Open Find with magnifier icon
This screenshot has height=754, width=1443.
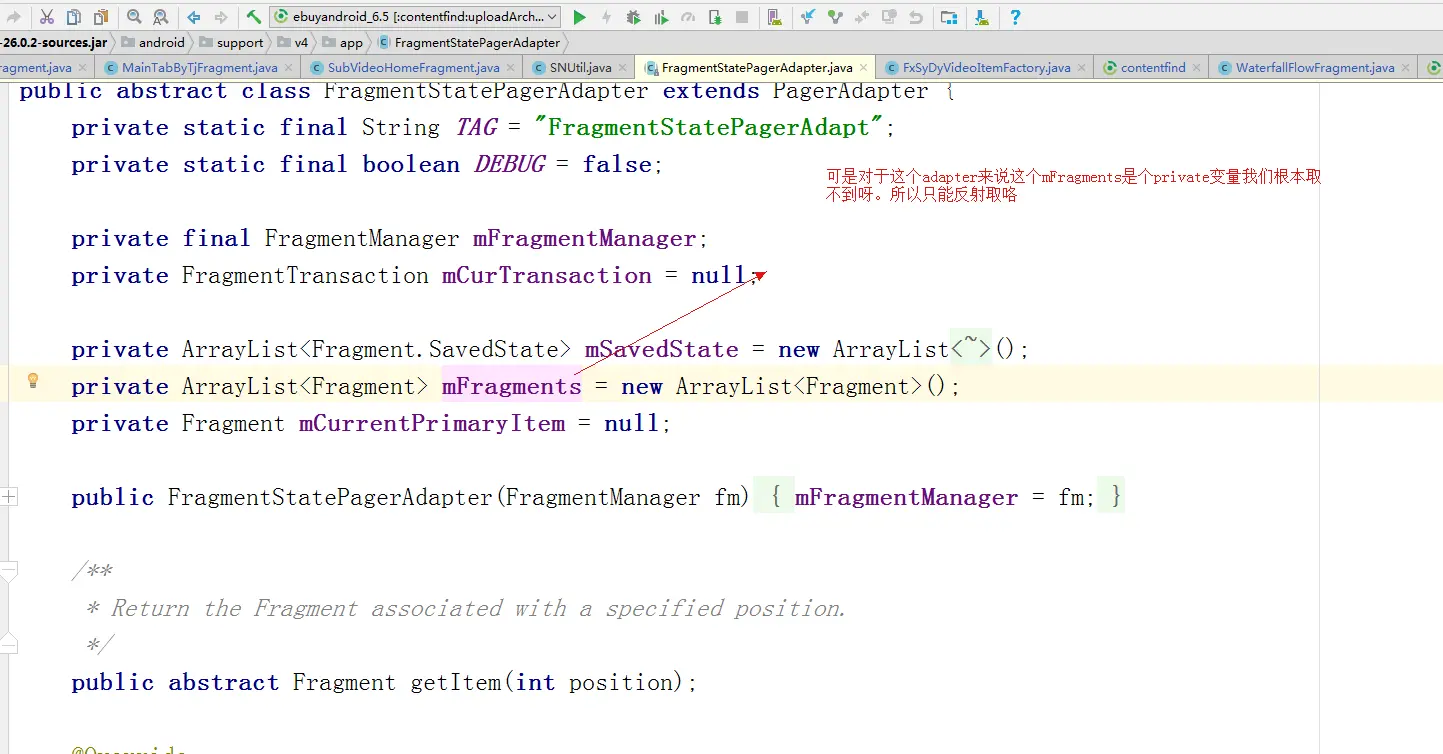pos(134,17)
